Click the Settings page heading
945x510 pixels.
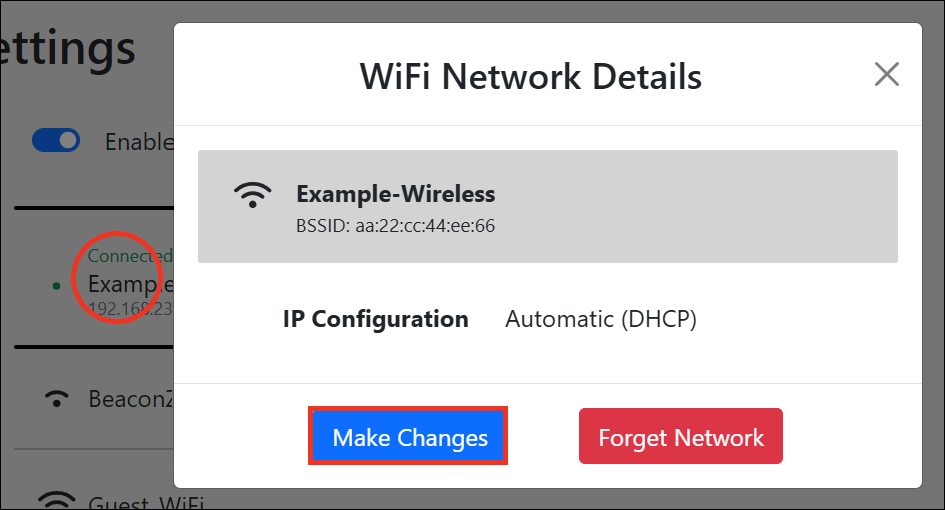68,47
